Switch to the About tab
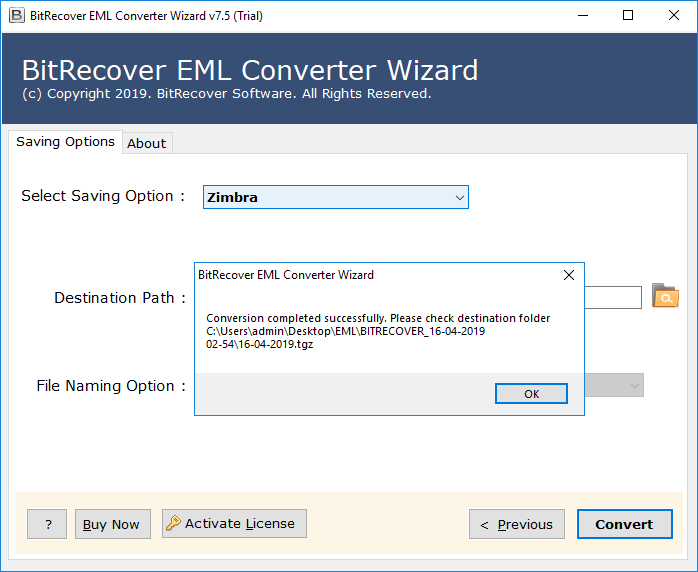Image resolution: width=698 pixels, height=572 pixels. (146, 143)
